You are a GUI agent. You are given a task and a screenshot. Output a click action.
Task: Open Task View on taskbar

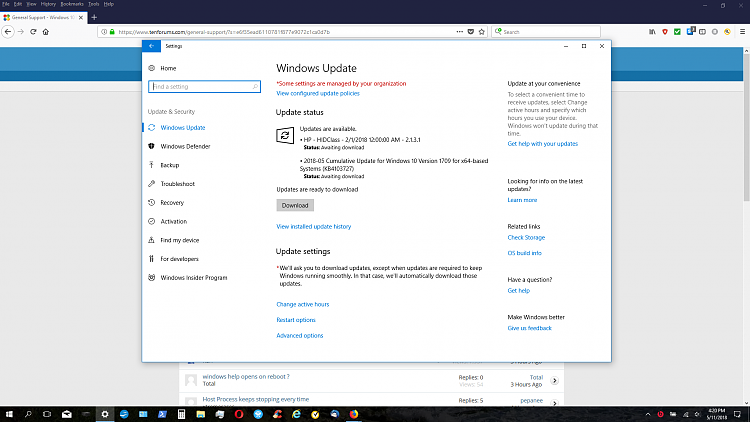pos(47,414)
